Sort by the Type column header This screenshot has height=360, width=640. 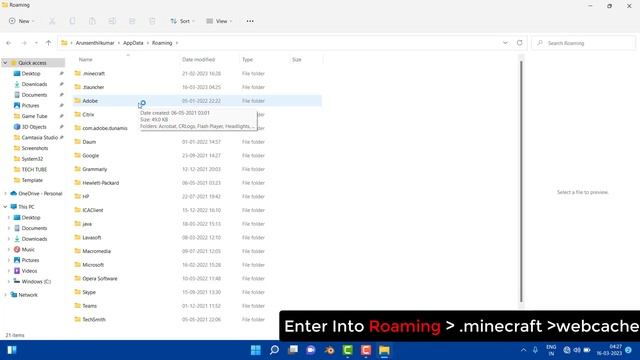[x=247, y=60]
